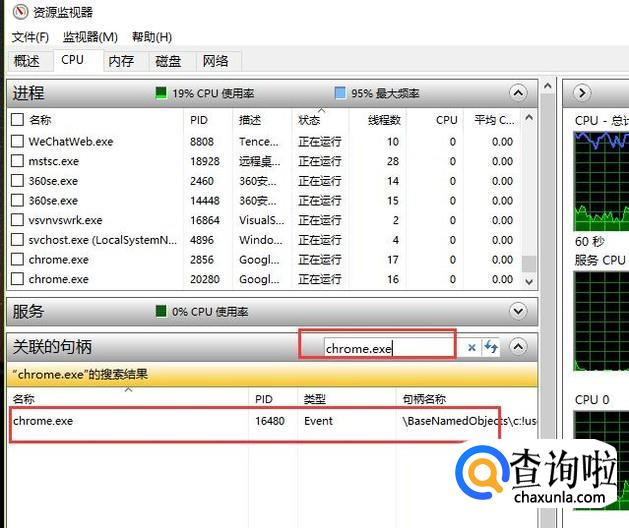Open the 监视器(M) menu
This screenshot has height=528, width=629.
point(90,37)
